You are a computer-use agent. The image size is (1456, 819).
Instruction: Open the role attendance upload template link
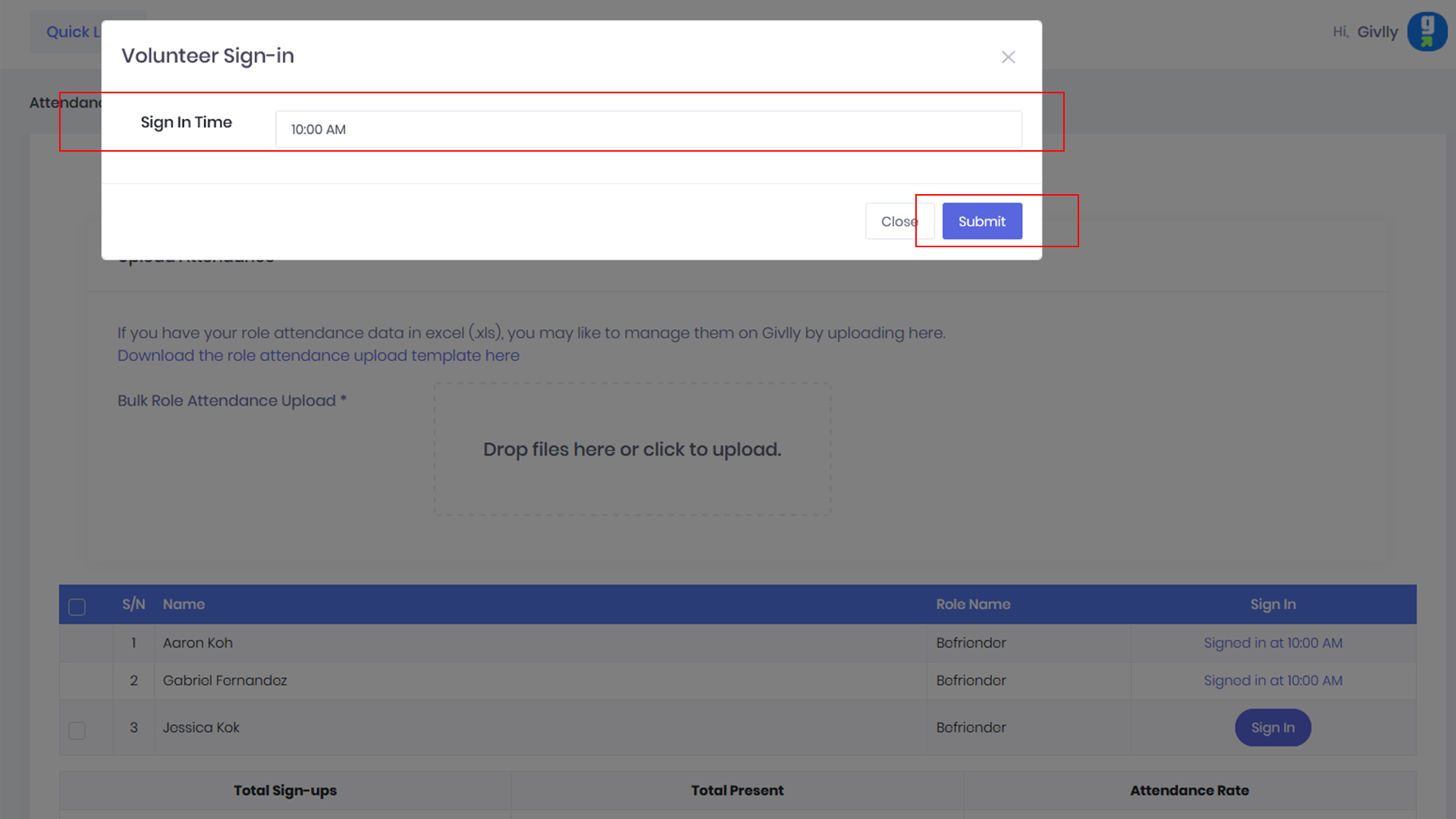tap(318, 356)
